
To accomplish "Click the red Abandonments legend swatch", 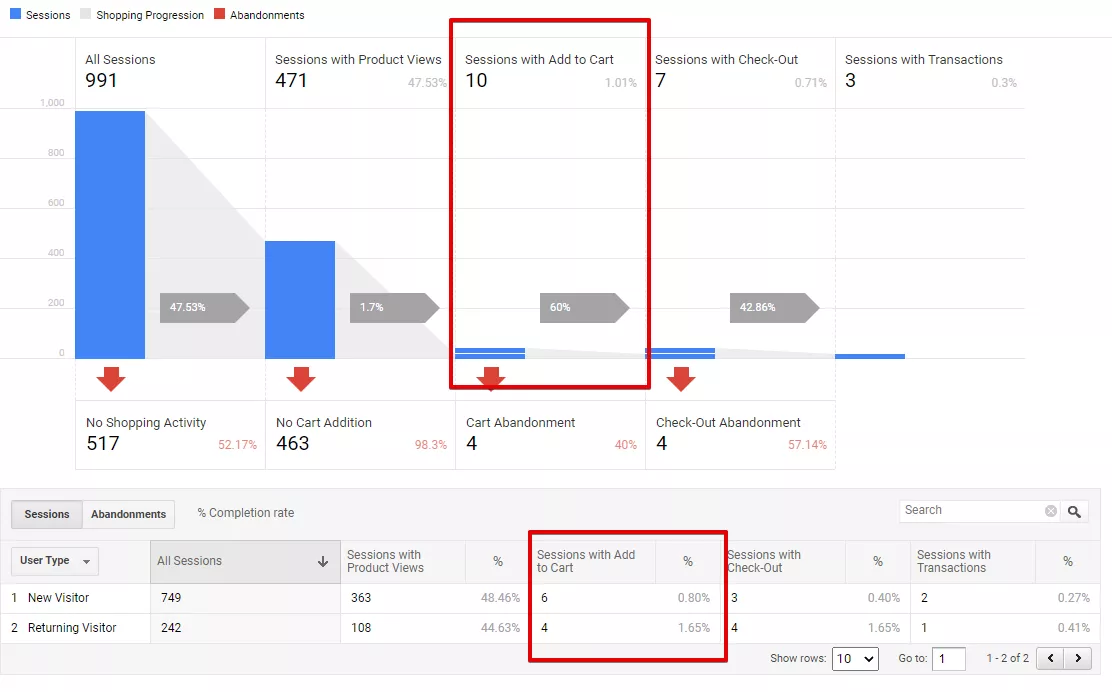I will click(219, 14).
